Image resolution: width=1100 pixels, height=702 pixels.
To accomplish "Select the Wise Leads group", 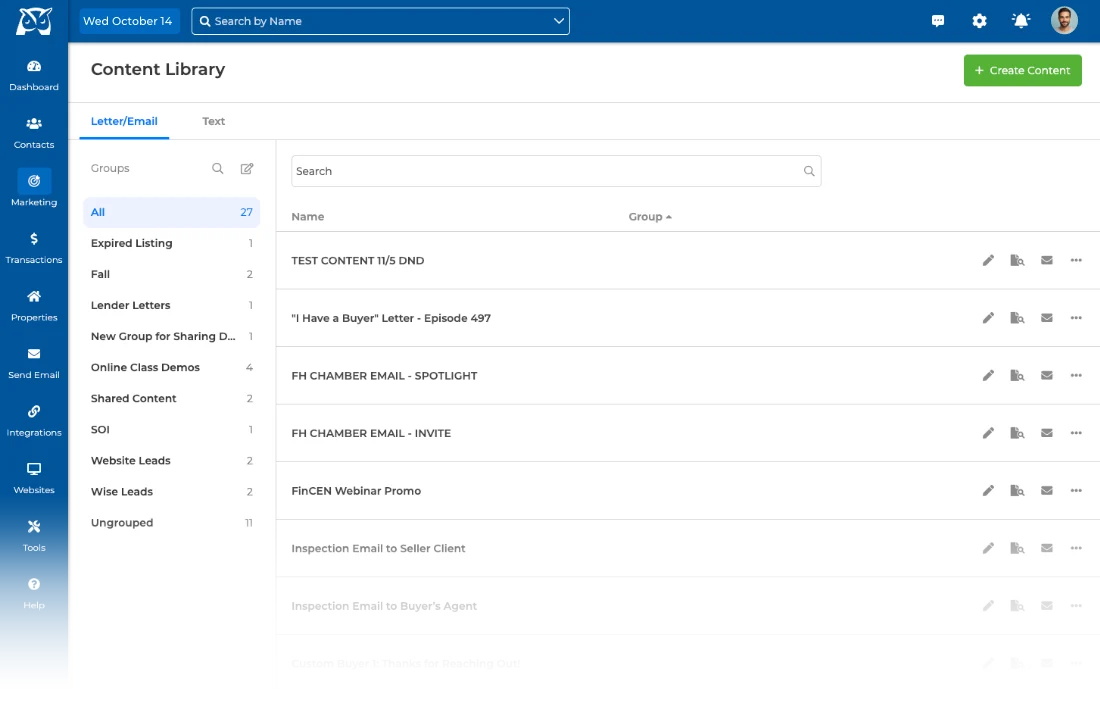I will (171, 492).
